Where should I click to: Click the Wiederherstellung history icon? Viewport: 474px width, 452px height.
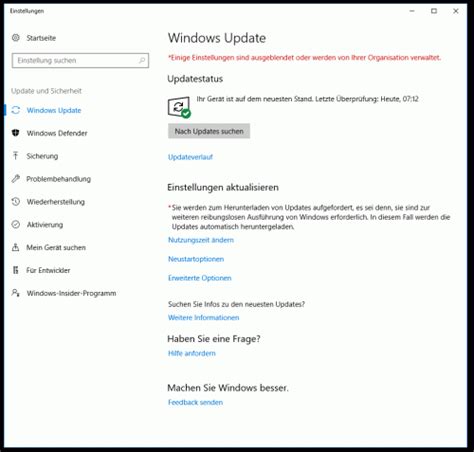click(16, 202)
